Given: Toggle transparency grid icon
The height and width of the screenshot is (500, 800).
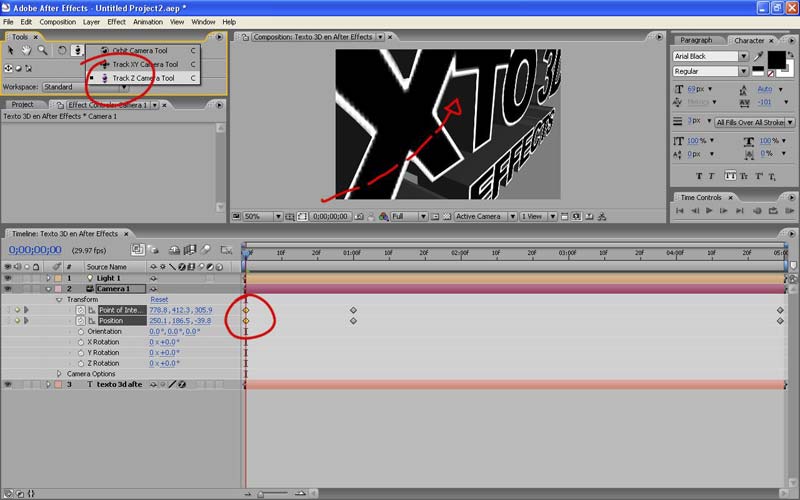Looking at the screenshot, I should click(x=447, y=216).
